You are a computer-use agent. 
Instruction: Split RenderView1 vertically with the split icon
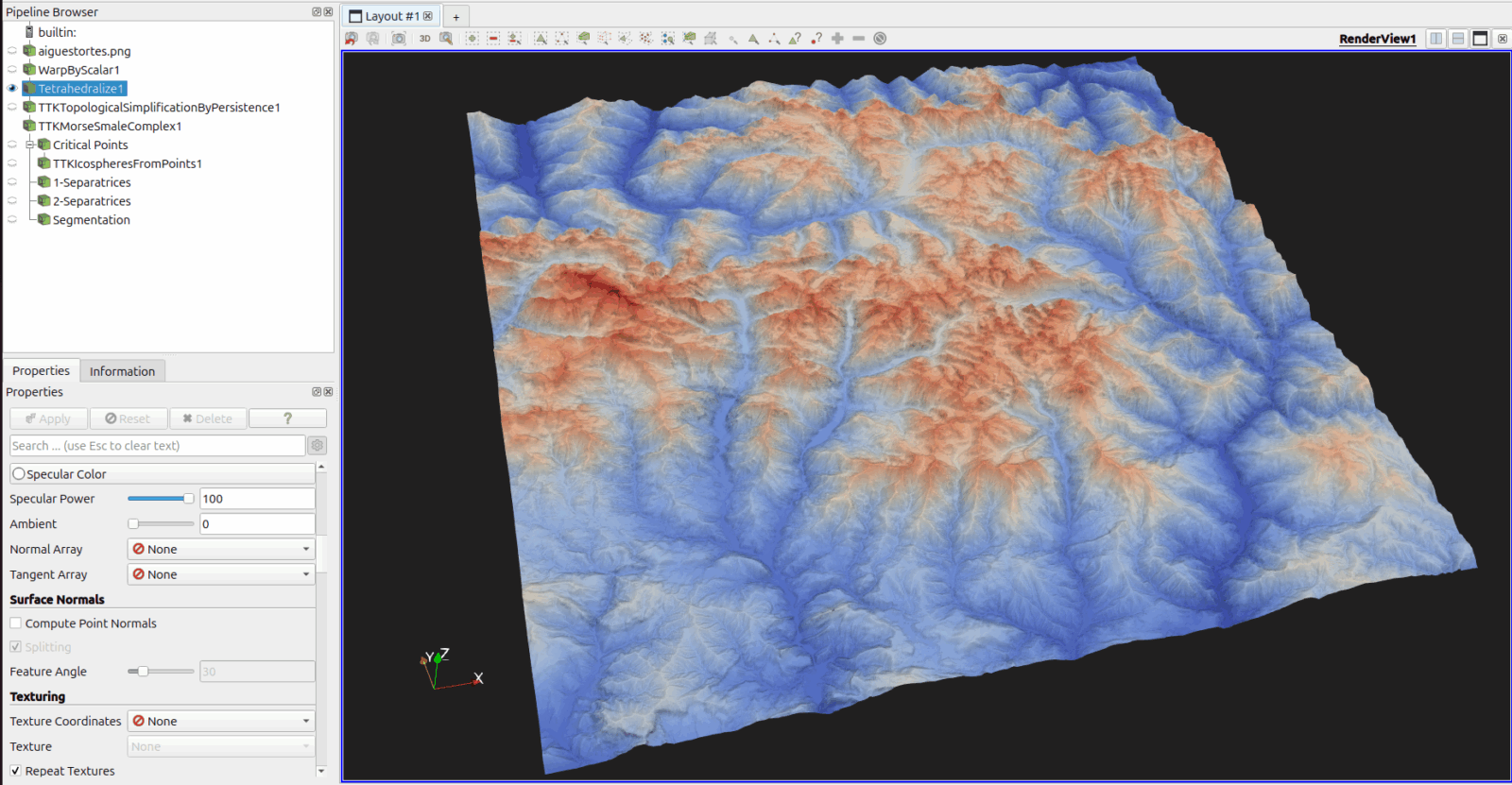click(x=1458, y=39)
